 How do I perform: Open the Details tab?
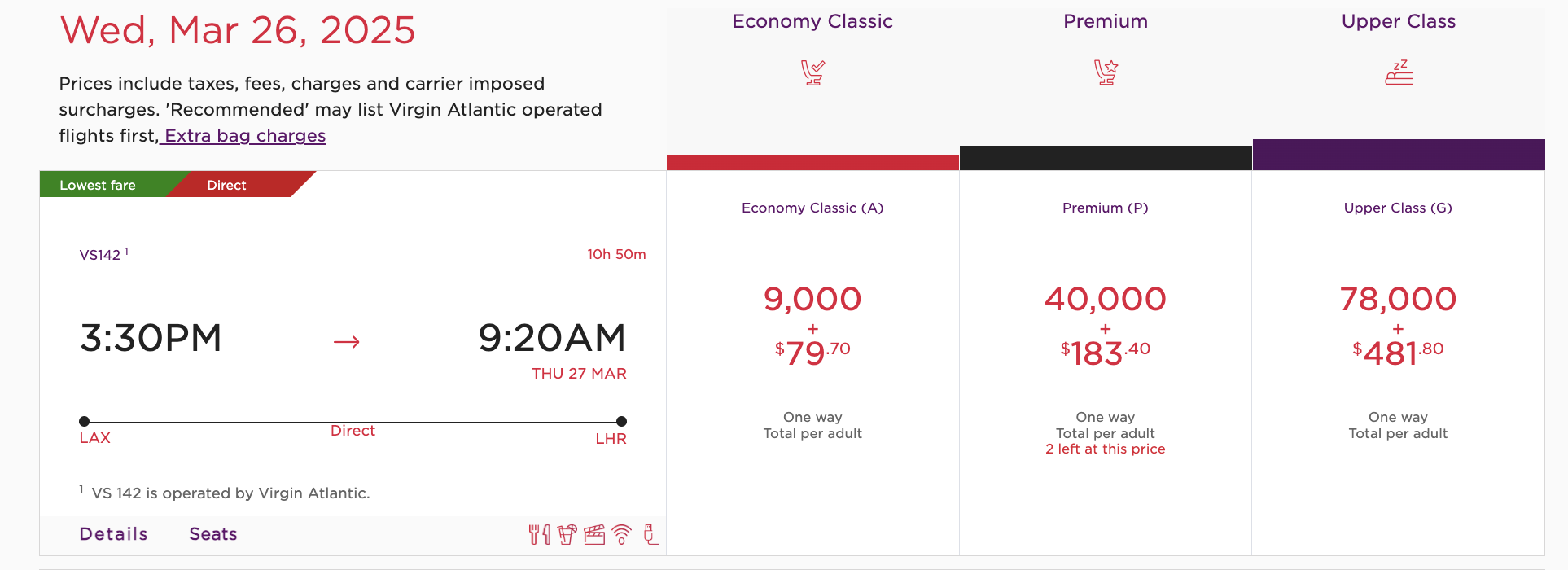(x=113, y=533)
